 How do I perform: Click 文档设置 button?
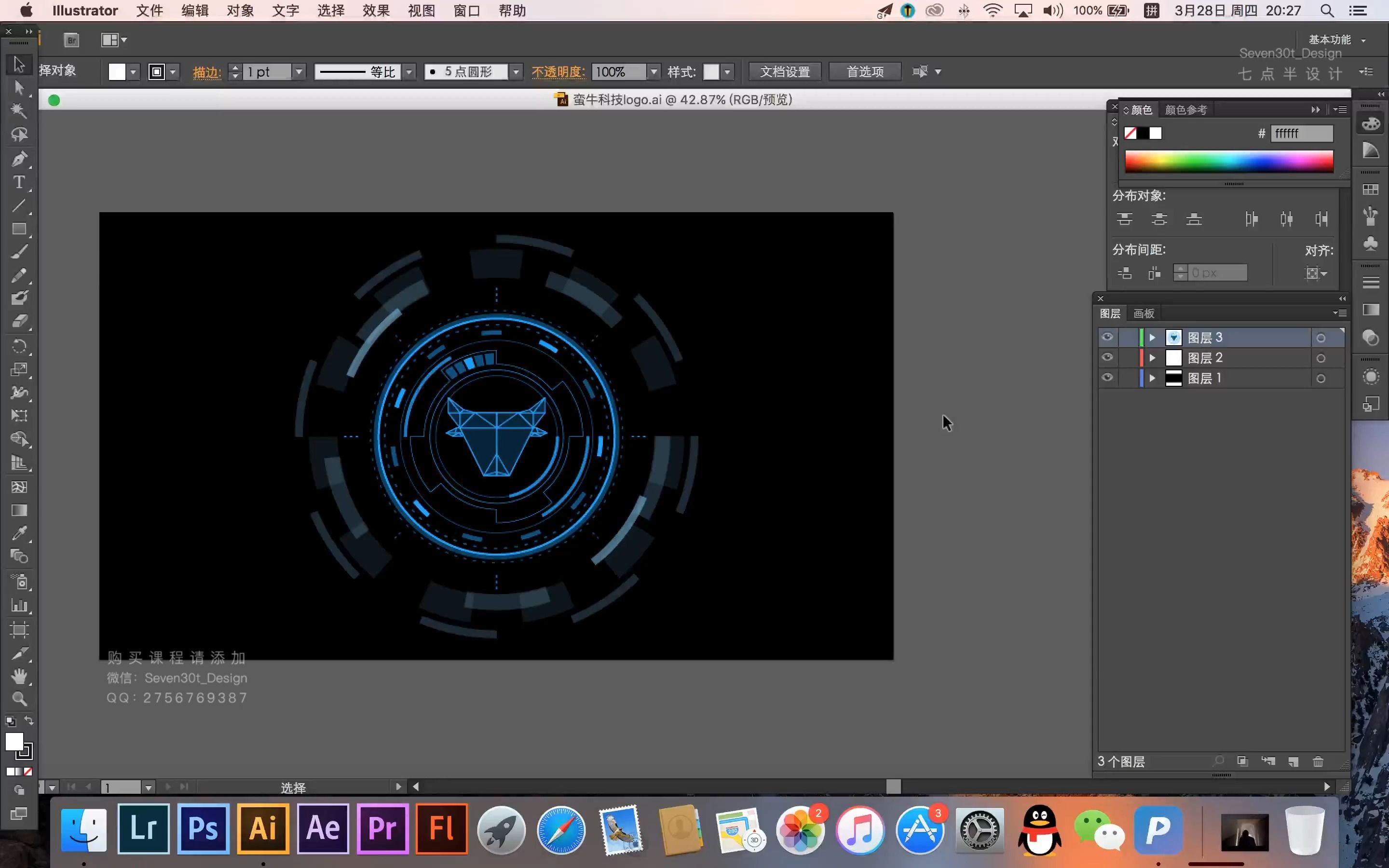tap(785, 72)
